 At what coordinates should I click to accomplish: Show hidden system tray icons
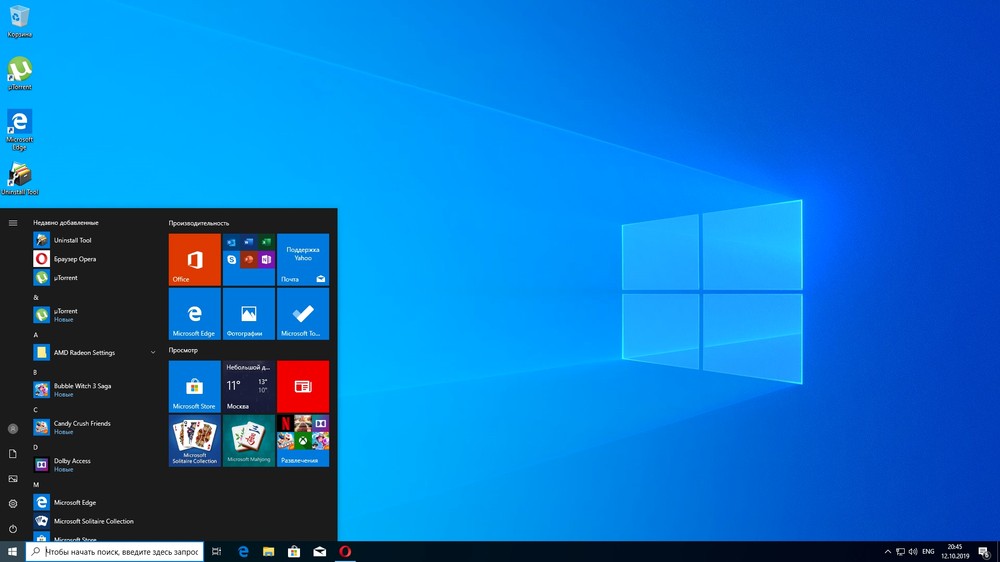click(x=888, y=551)
